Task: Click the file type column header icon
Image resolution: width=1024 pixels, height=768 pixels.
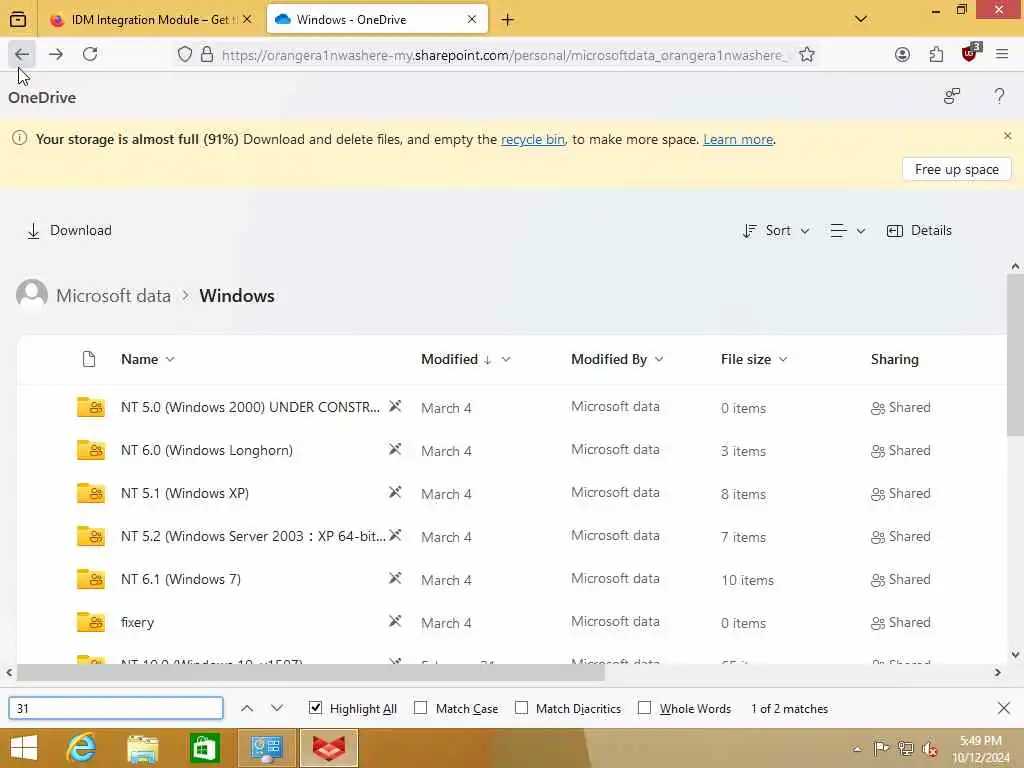Action: [89, 359]
